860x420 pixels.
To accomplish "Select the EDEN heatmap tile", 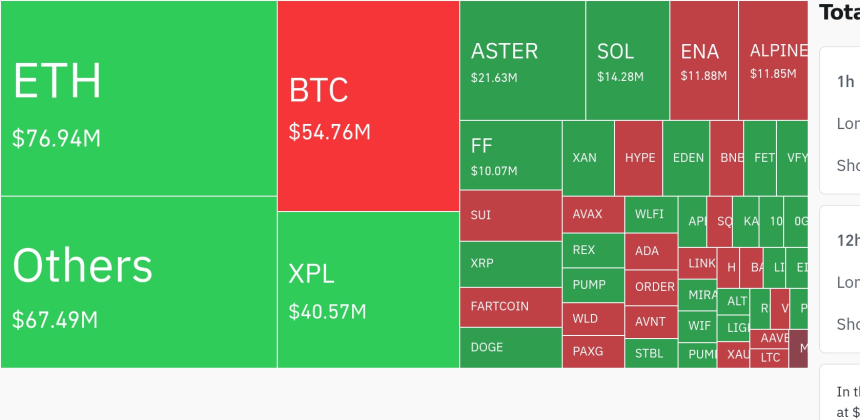I will [688, 158].
